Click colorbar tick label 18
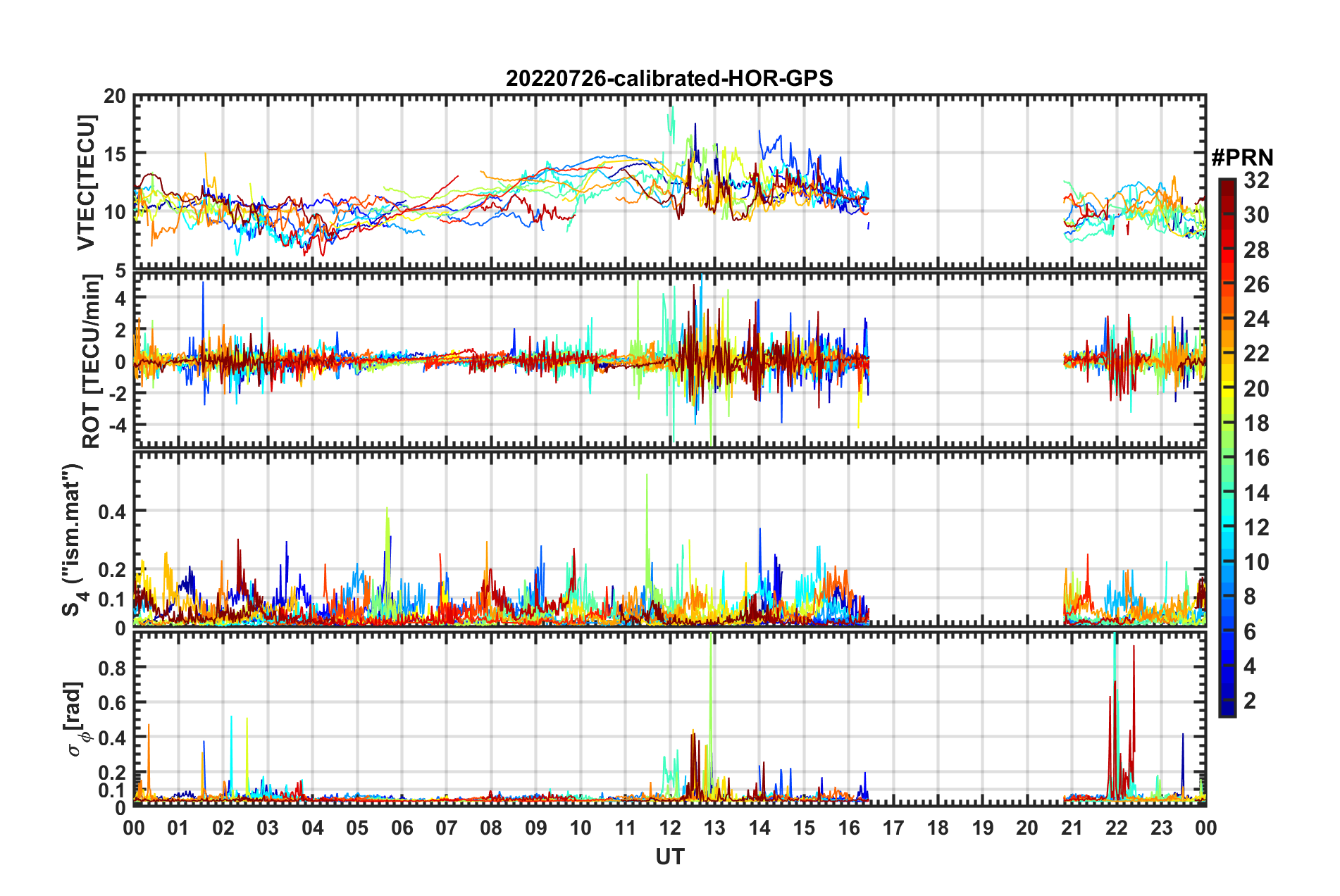The height and width of the screenshot is (896, 1340). (x=1256, y=423)
